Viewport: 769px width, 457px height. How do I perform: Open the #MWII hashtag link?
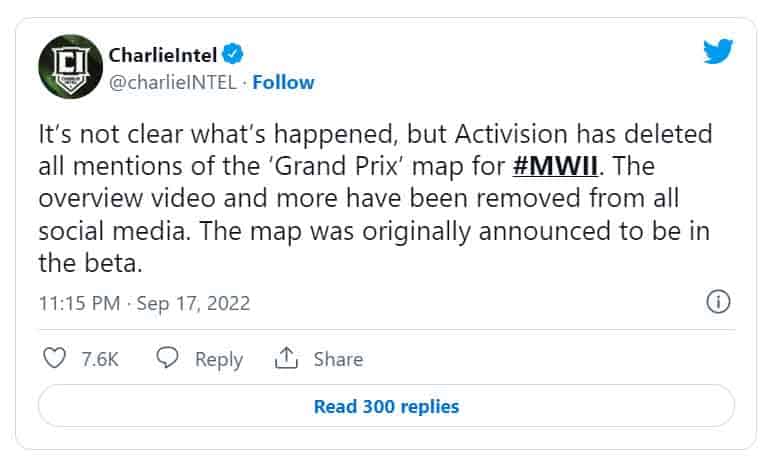click(555, 166)
